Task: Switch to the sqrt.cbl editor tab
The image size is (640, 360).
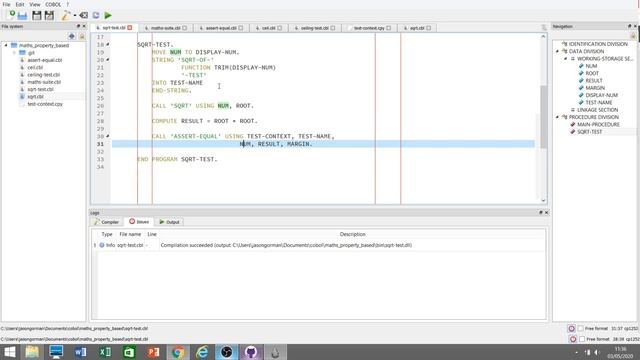Action: click(417, 28)
